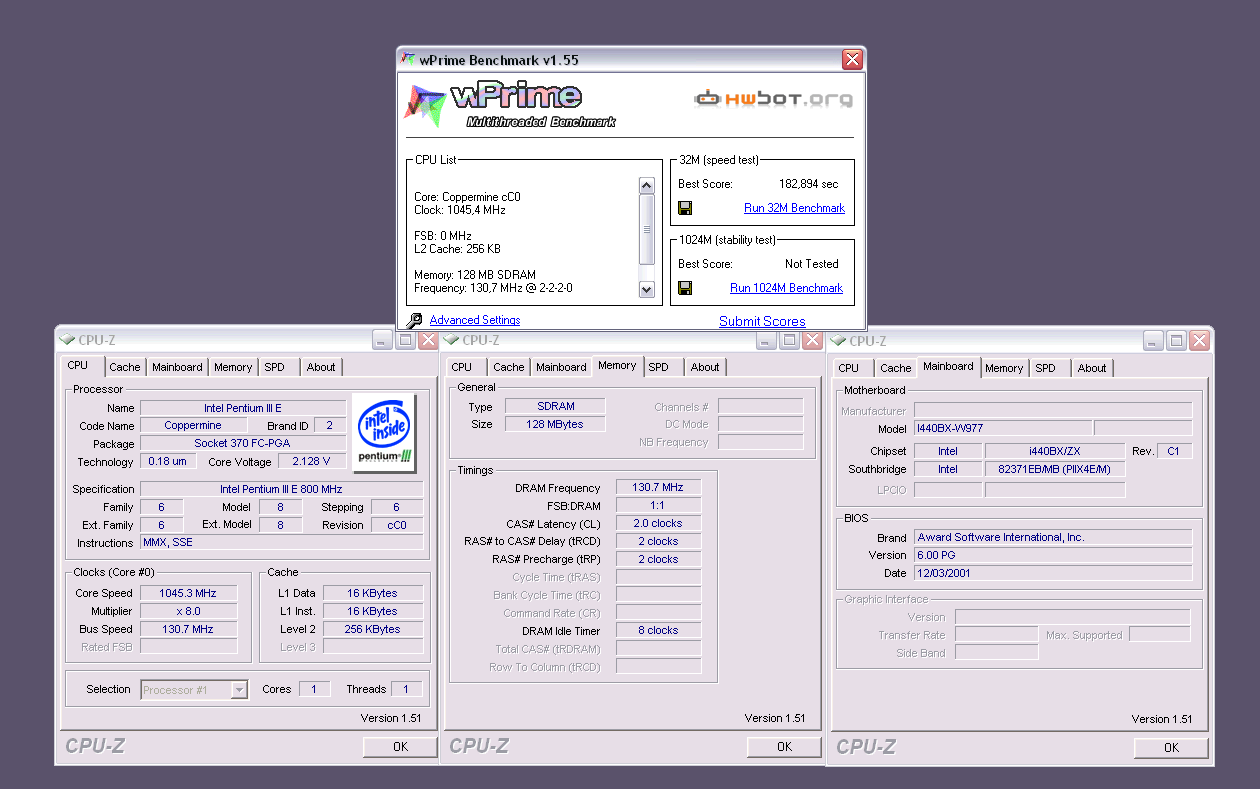Close the CPU-Z window showing Mainboard tab
The image size is (1260, 789).
pyautogui.click(x=1200, y=340)
